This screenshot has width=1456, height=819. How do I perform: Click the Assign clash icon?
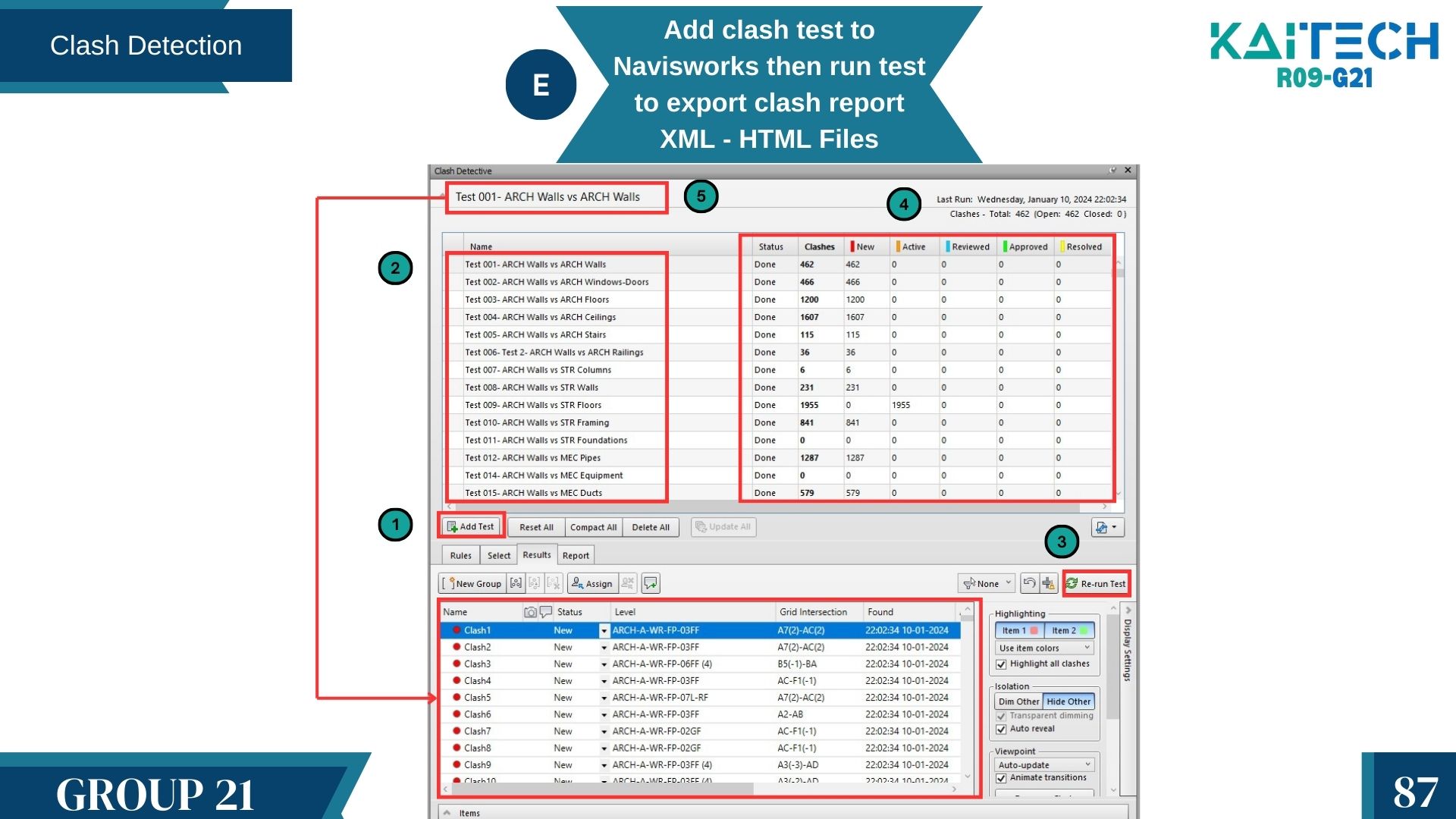click(578, 583)
